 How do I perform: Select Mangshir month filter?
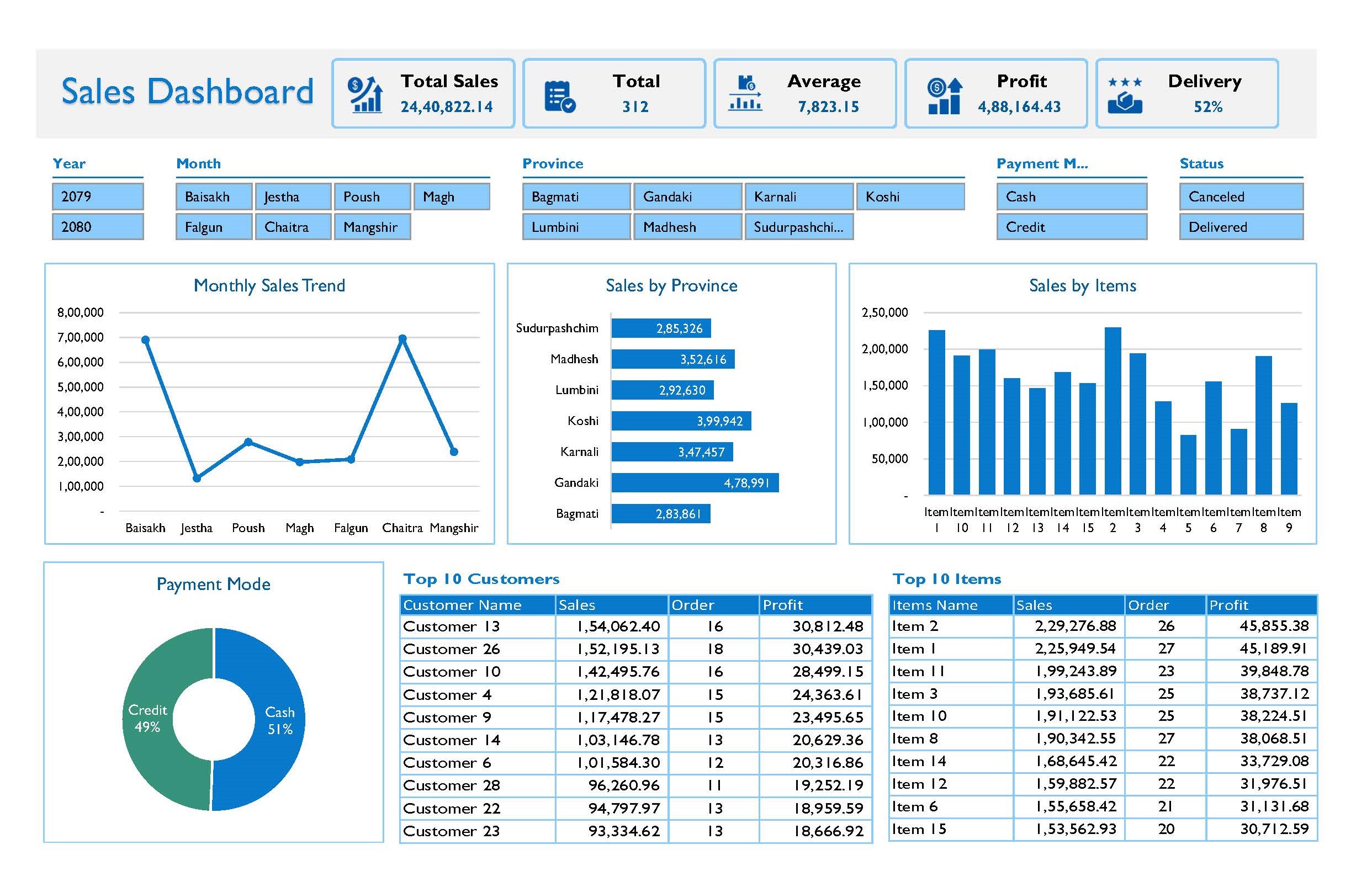(x=373, y=226)
